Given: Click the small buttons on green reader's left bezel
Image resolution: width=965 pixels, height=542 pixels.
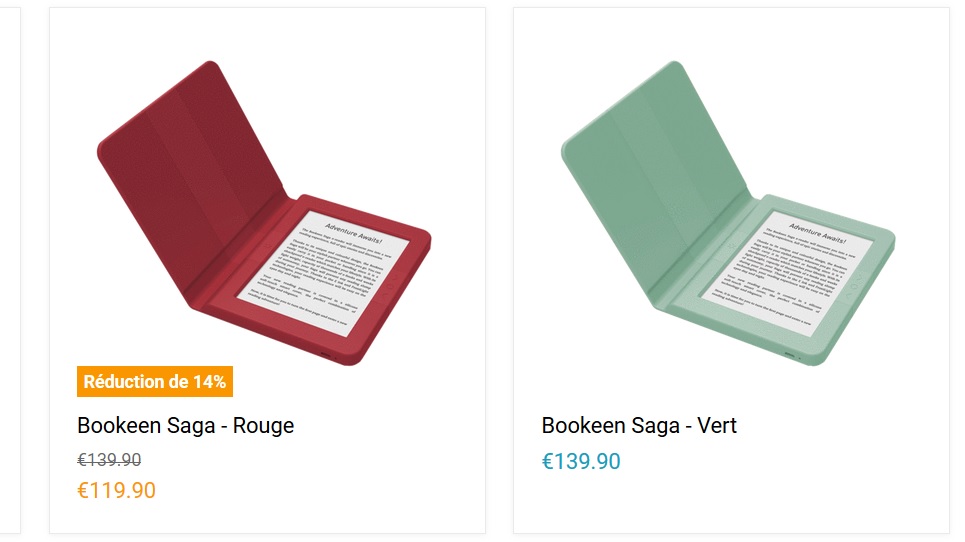Looking at the screenshot, I should (x=733, y=245).
